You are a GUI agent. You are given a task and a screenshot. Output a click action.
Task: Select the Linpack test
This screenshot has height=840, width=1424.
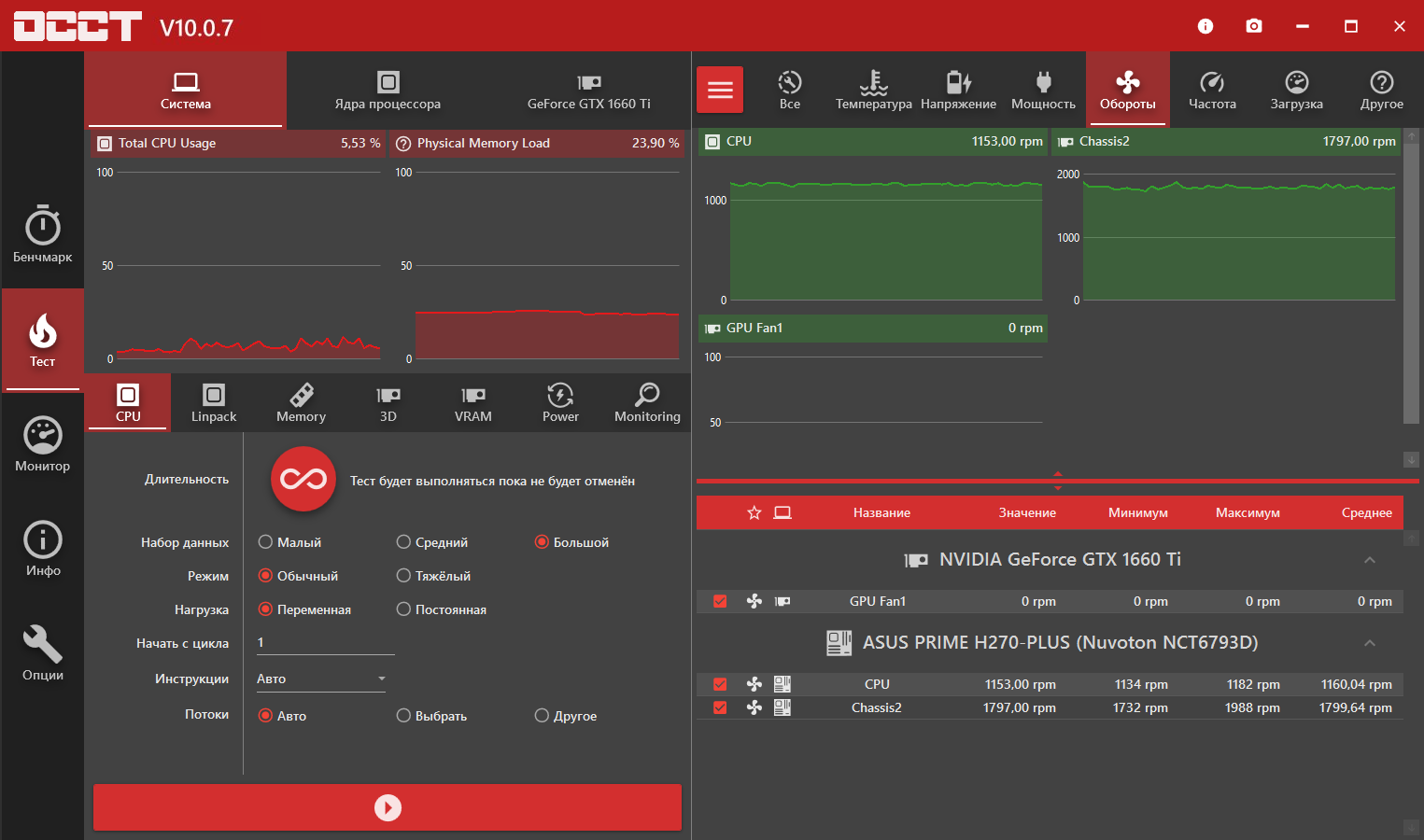coord(214,402)
